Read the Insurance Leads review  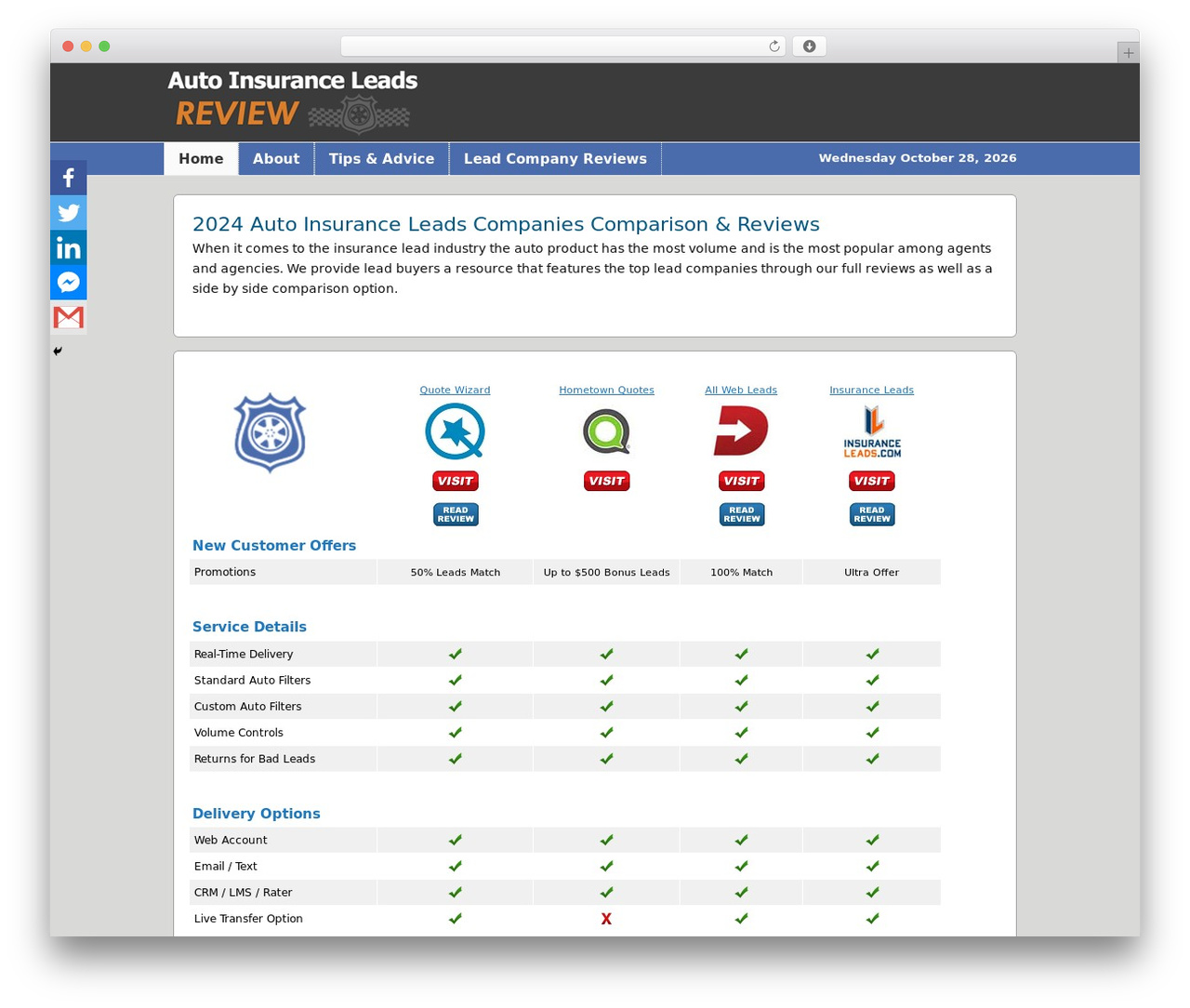(872, 514)
